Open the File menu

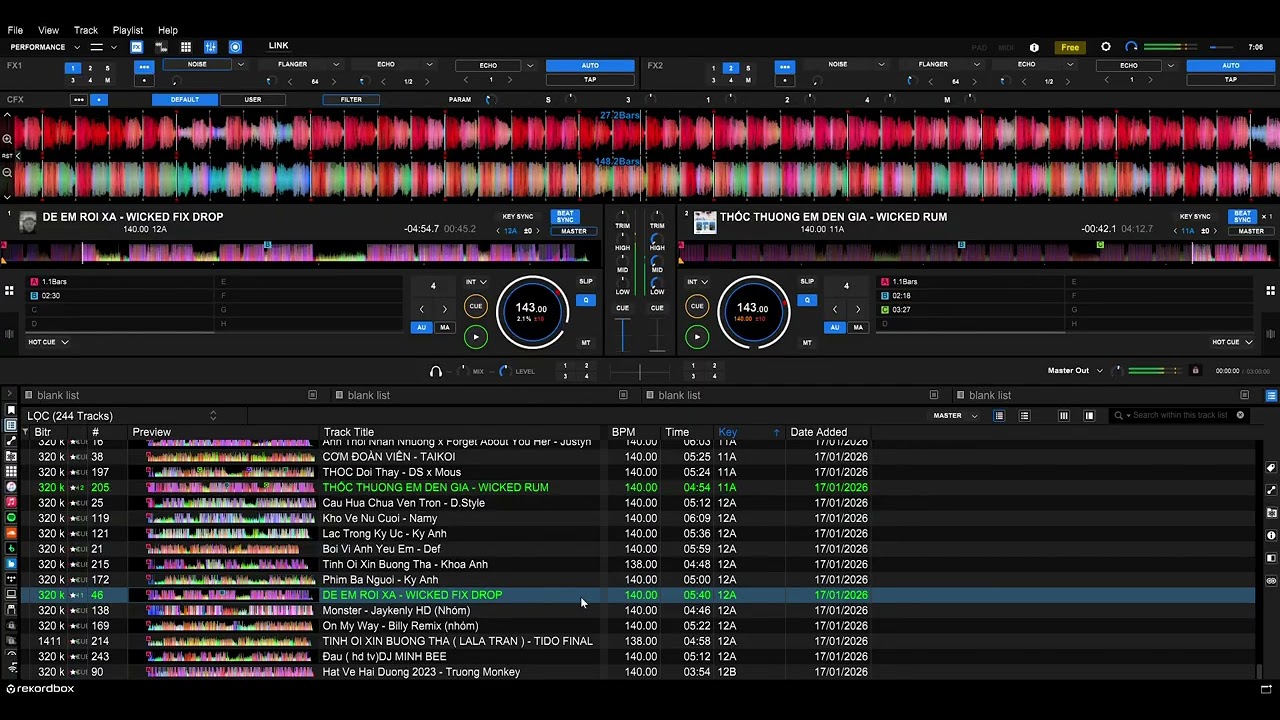(x=15, y=30)
